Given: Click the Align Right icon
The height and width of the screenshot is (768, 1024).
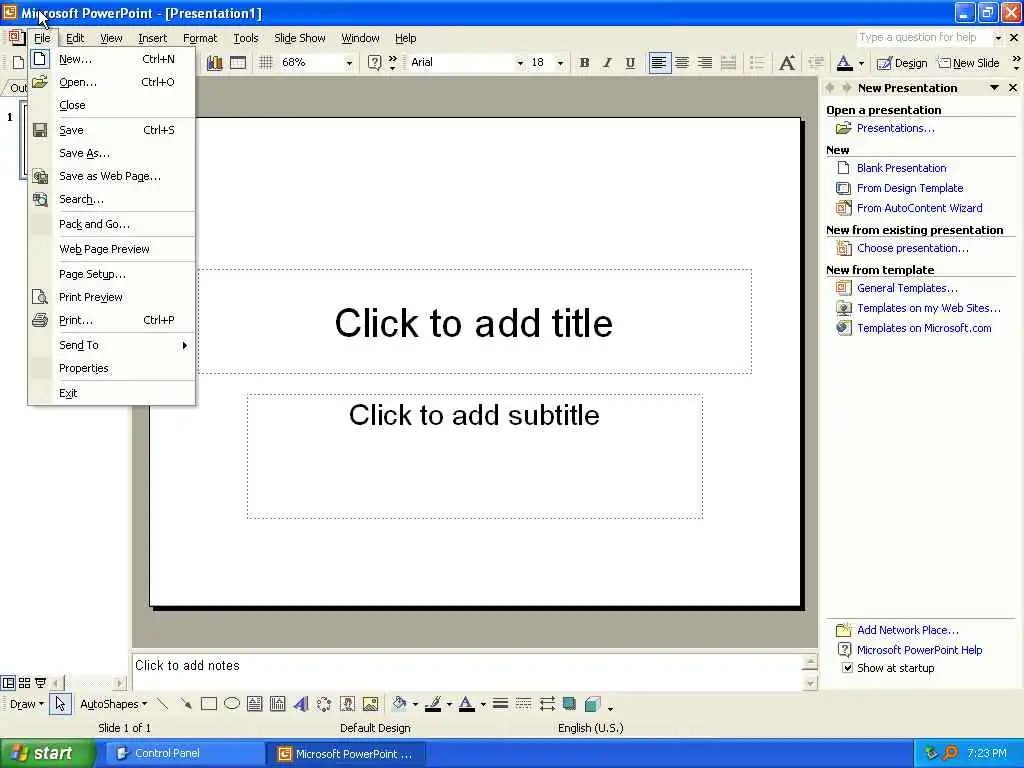Looking at the screenshot, I should 705,63.
